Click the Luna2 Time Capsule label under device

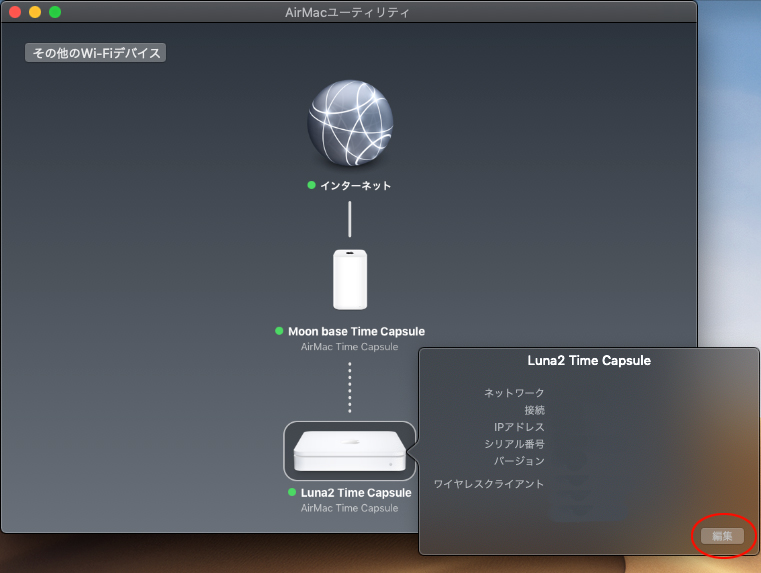(x=356, y=493)
